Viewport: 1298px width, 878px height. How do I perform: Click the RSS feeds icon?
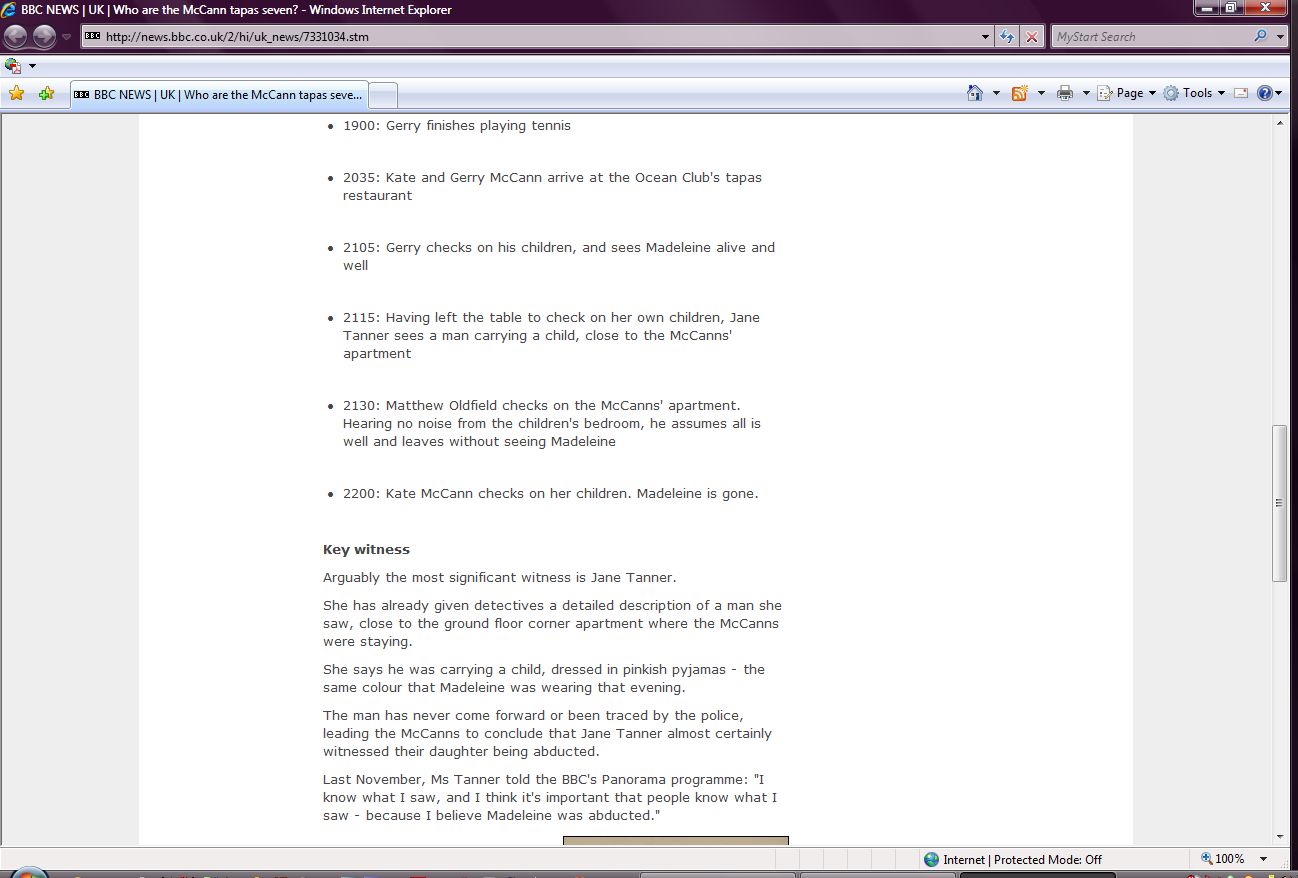pyautogui.click(x=1020, y=93)
